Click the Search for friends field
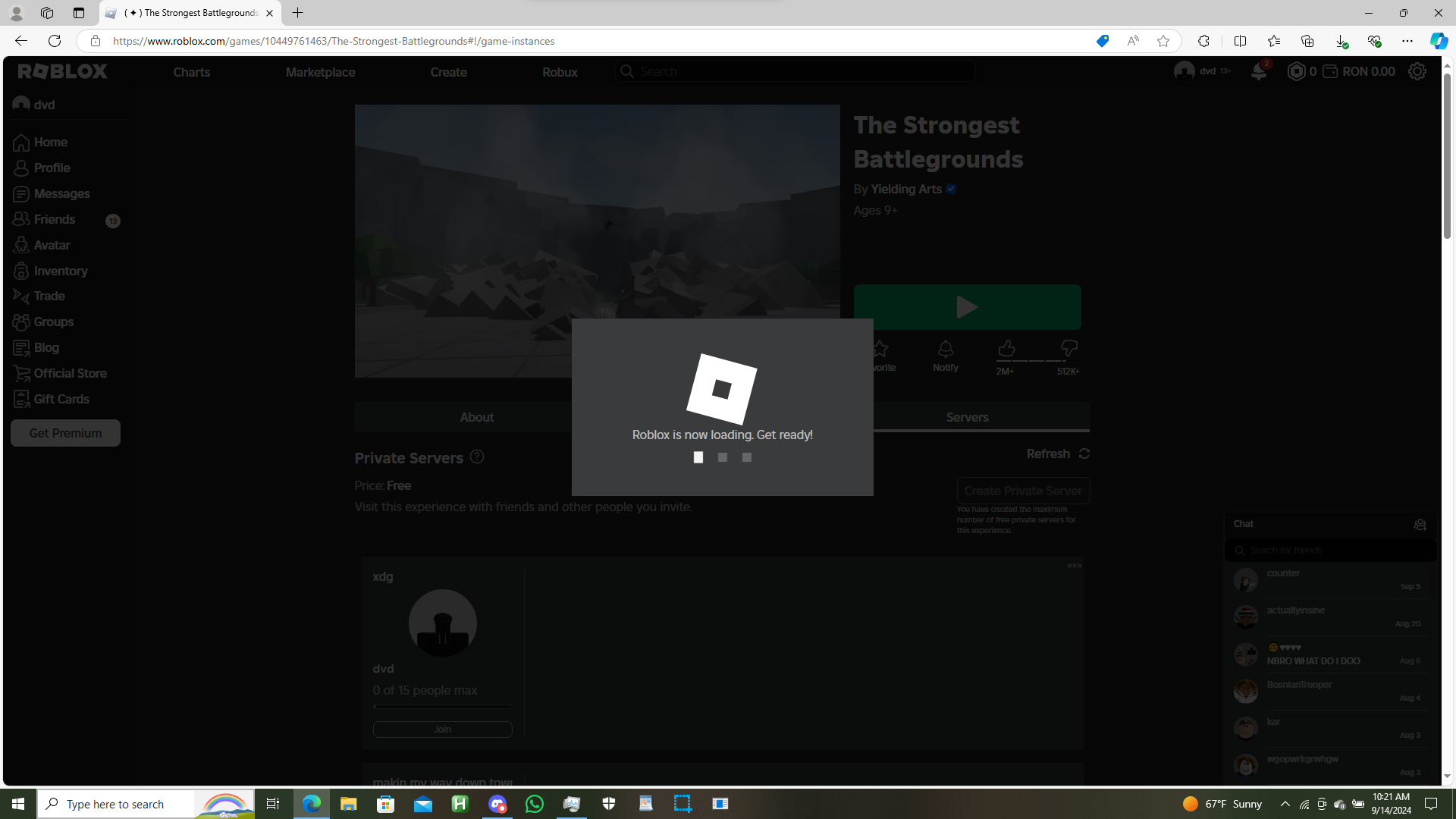Viewport: 1456px width, 819px height. 1335,551
